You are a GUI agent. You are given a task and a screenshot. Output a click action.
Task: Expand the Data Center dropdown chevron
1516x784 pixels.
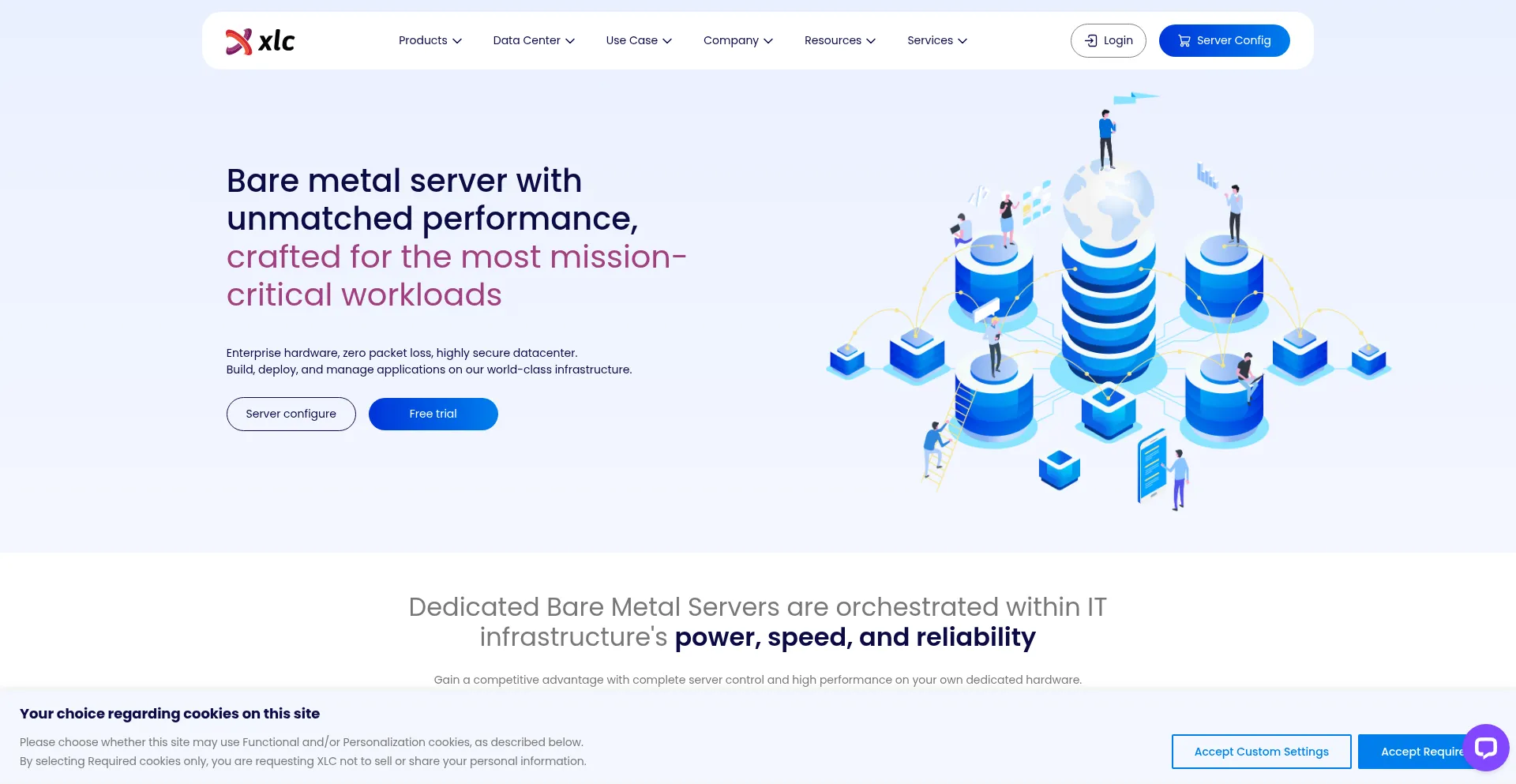coord(570,41)
